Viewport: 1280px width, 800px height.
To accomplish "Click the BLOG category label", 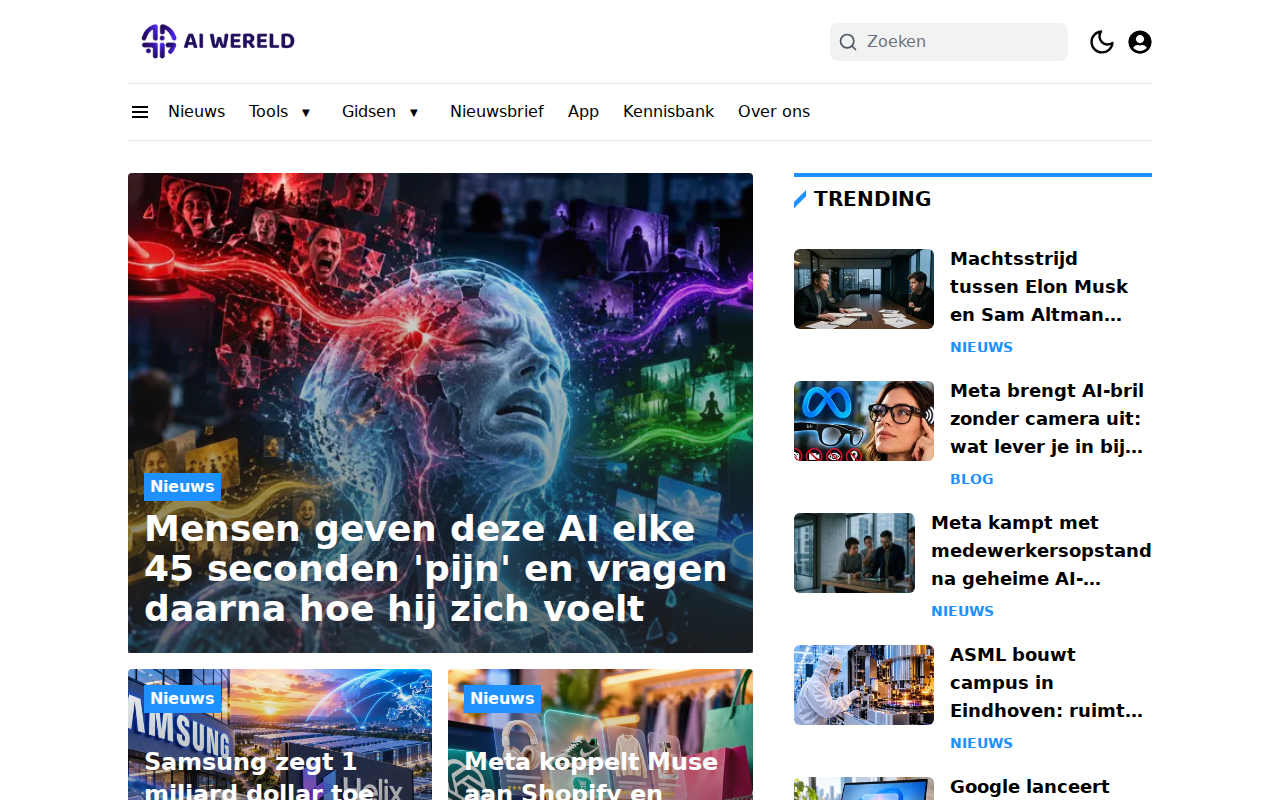I will (x=972, y=479).
